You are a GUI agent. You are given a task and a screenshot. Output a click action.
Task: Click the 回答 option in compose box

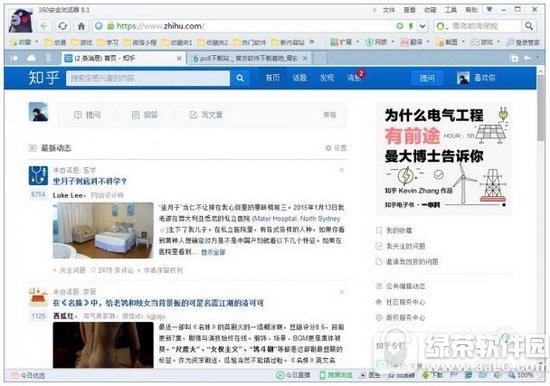click(x=145, y=115)
